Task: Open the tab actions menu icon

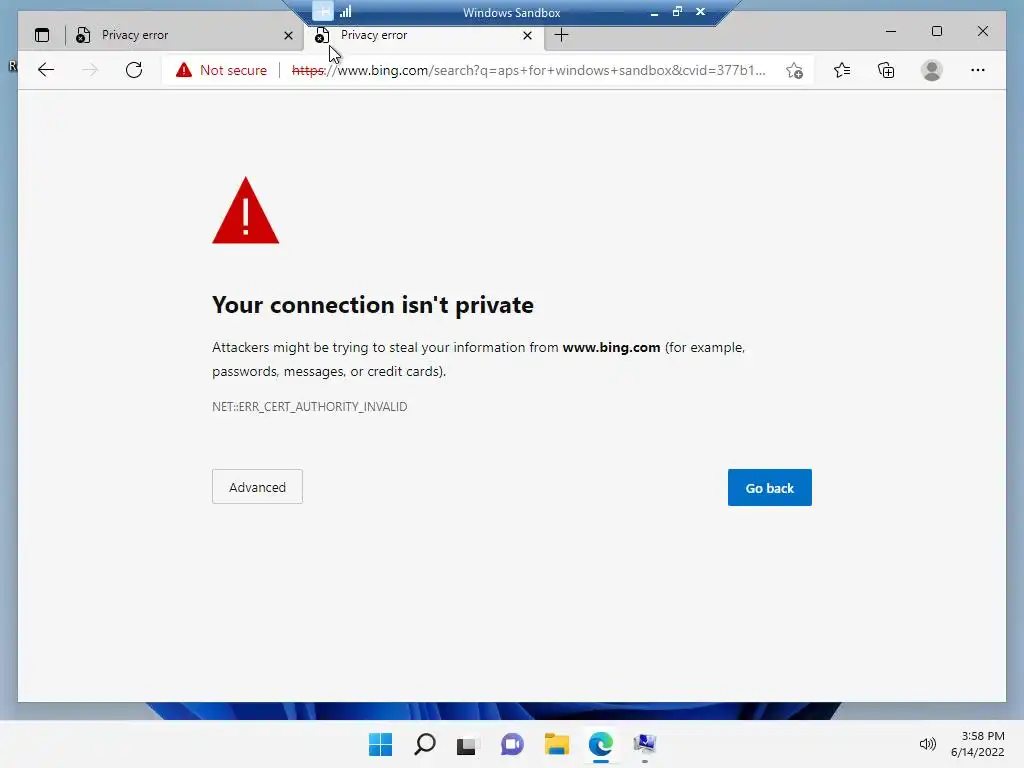Action: (x=42, y=35)
